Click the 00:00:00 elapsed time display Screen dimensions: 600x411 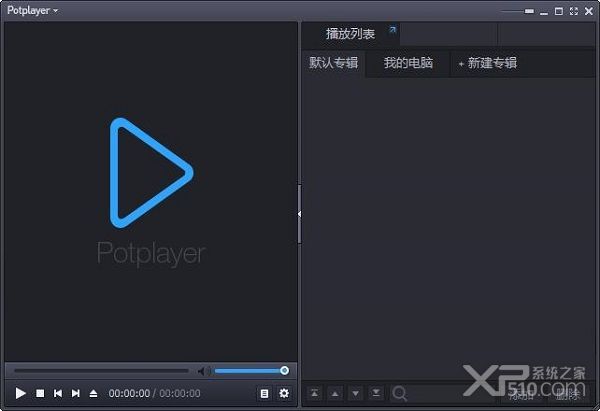129,393
